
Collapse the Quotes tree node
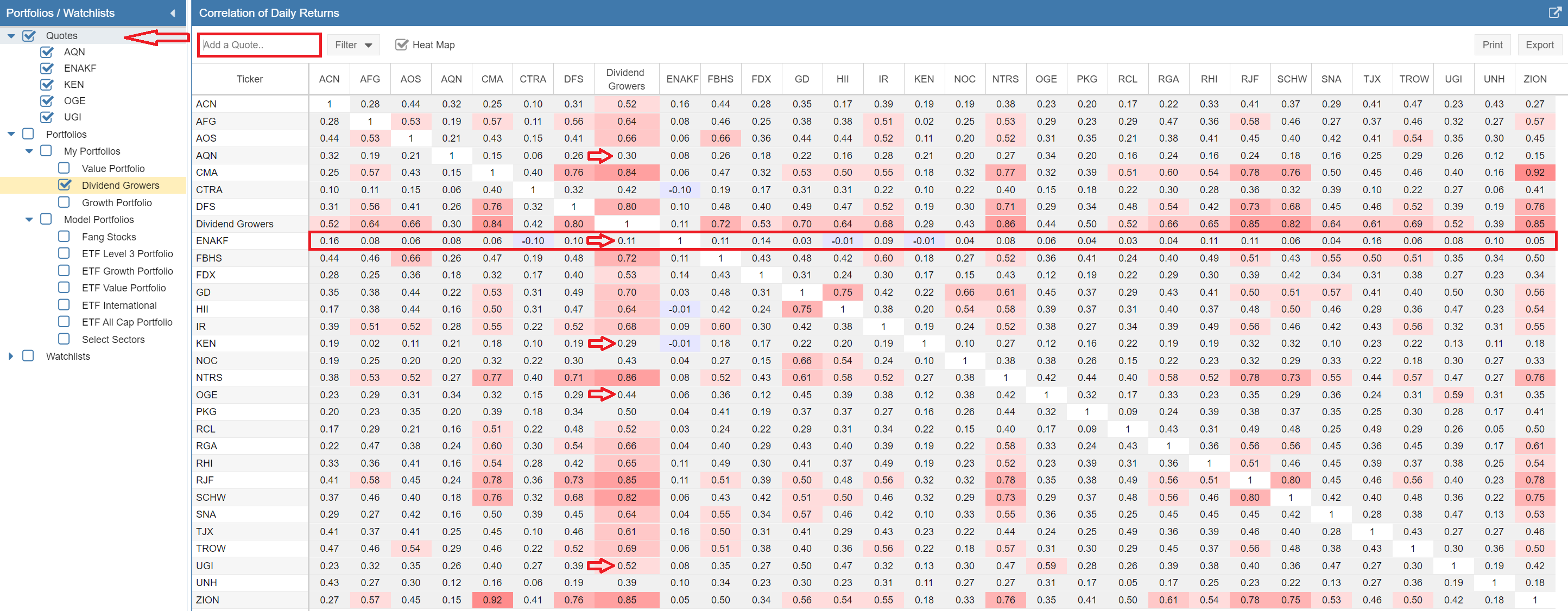pyautogui.click(x=11, y=36)
